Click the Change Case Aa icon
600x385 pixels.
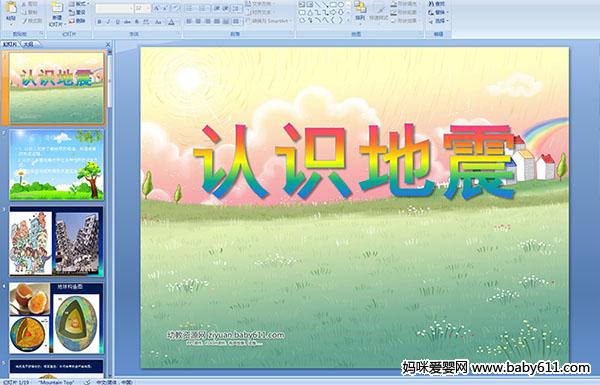click(x=158, y=22)
